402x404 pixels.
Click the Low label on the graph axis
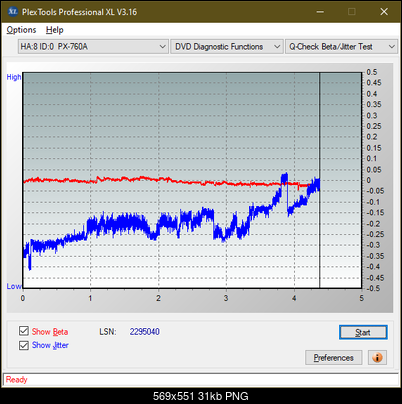pyautogui.click(x=14, y=286)
